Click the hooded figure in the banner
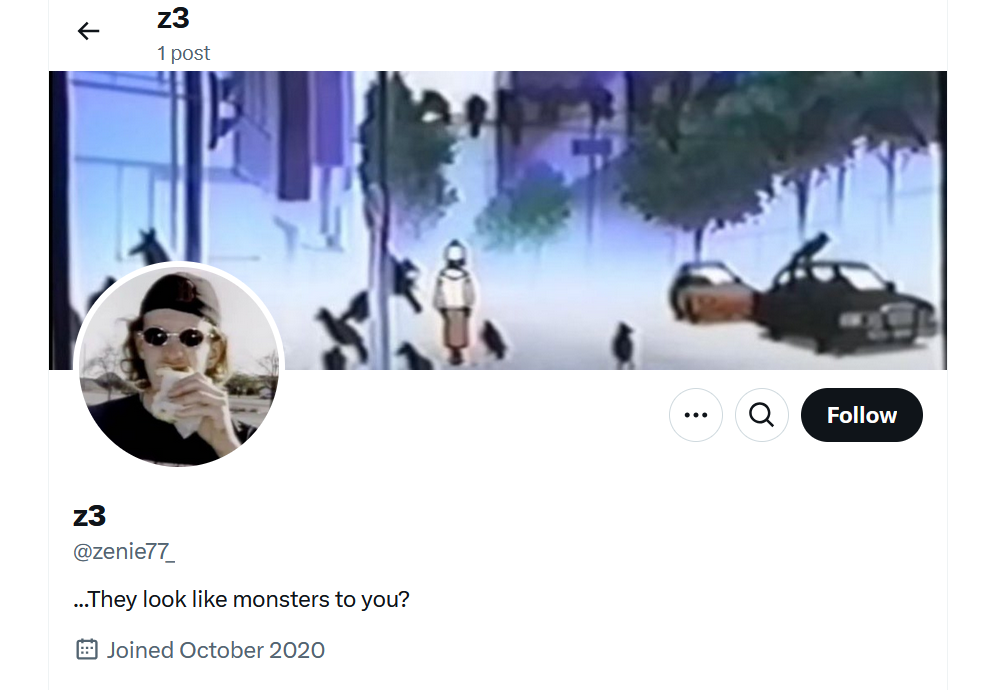Screen dimensions: 986x690 pyautogui.click(x=455, y=301)
